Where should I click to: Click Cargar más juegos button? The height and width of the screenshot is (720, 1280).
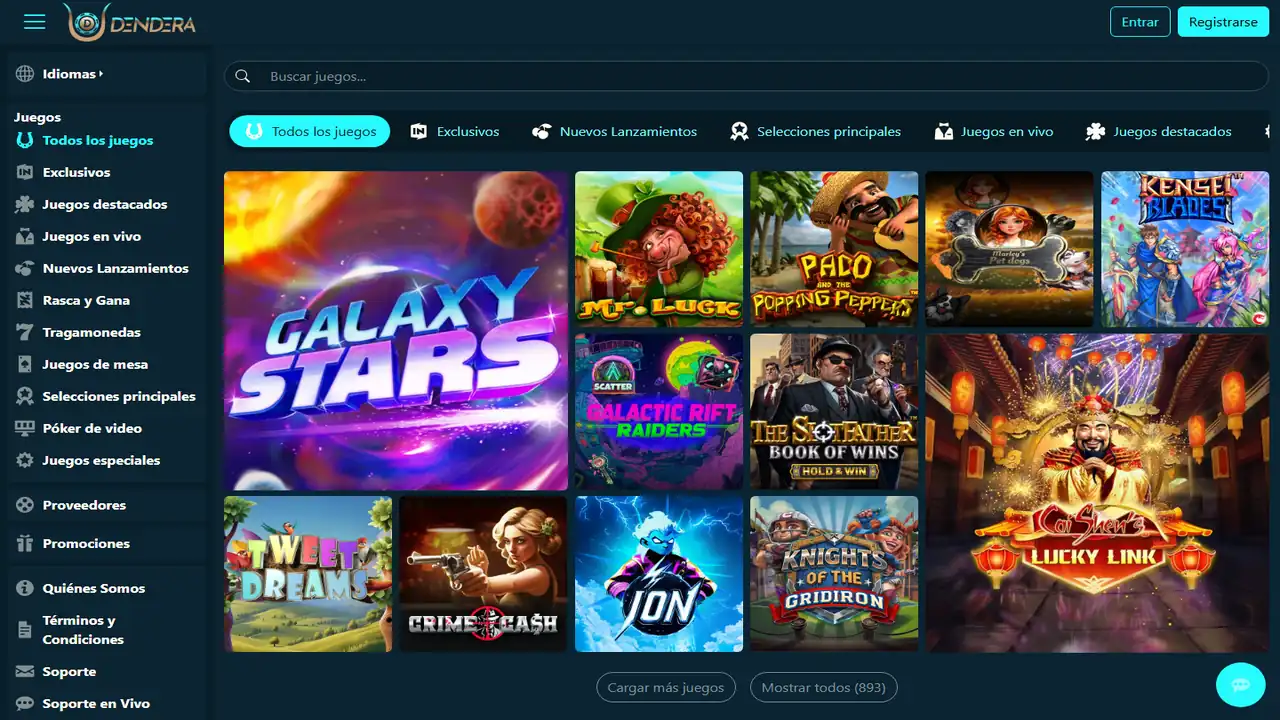tap(666, 688)
